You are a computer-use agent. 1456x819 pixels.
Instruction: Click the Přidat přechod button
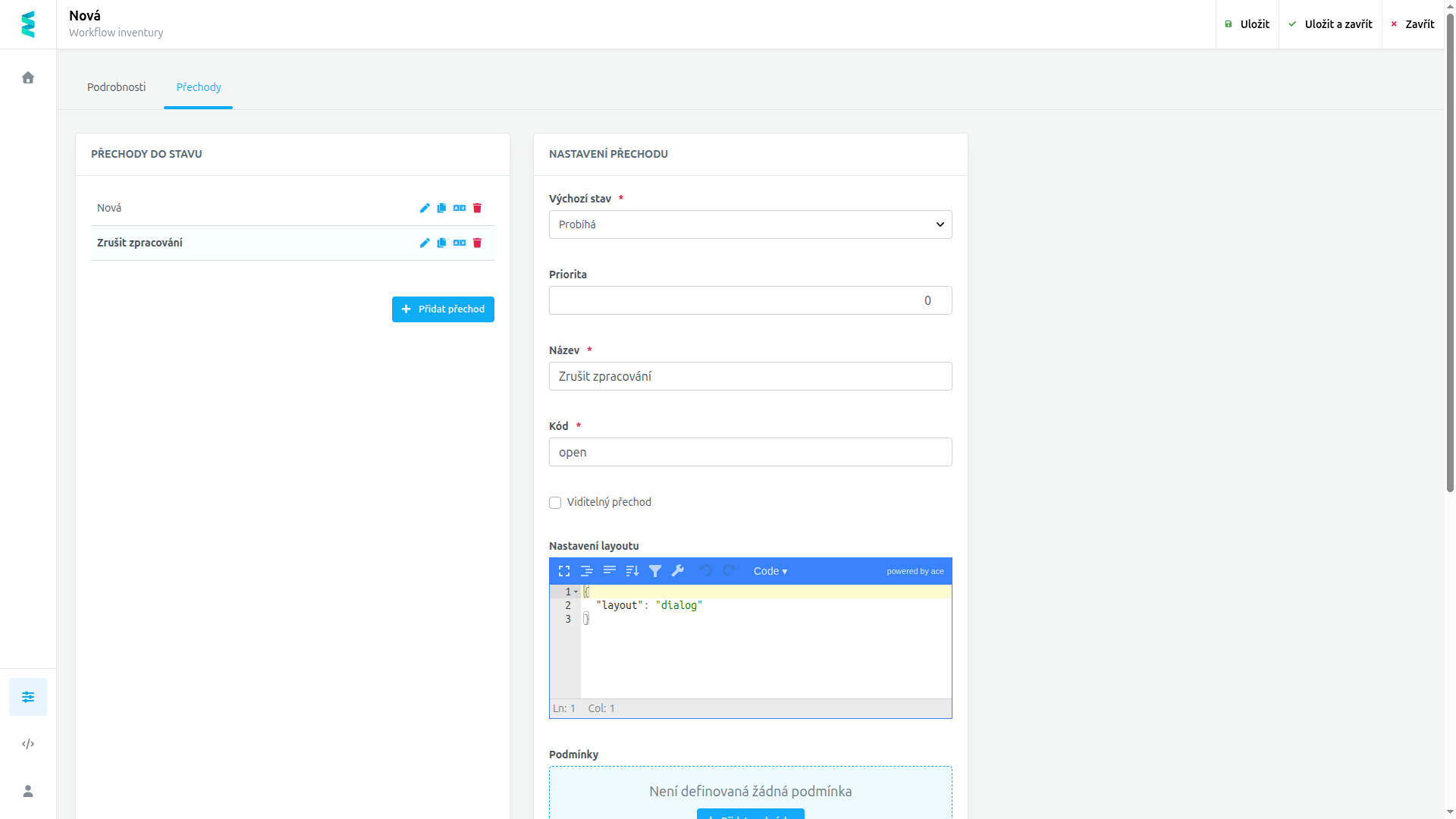tap(443, 309)
